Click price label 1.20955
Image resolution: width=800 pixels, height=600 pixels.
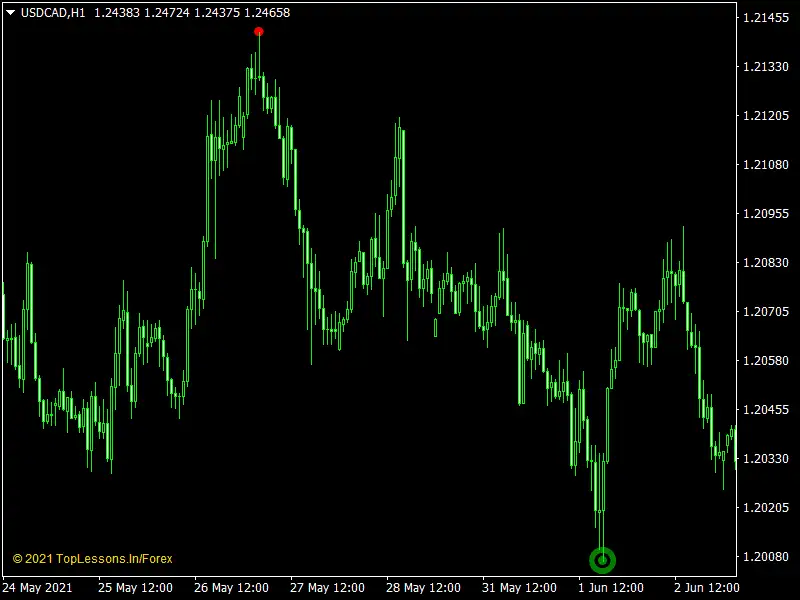pyautogui.click(x=766, y=214)
